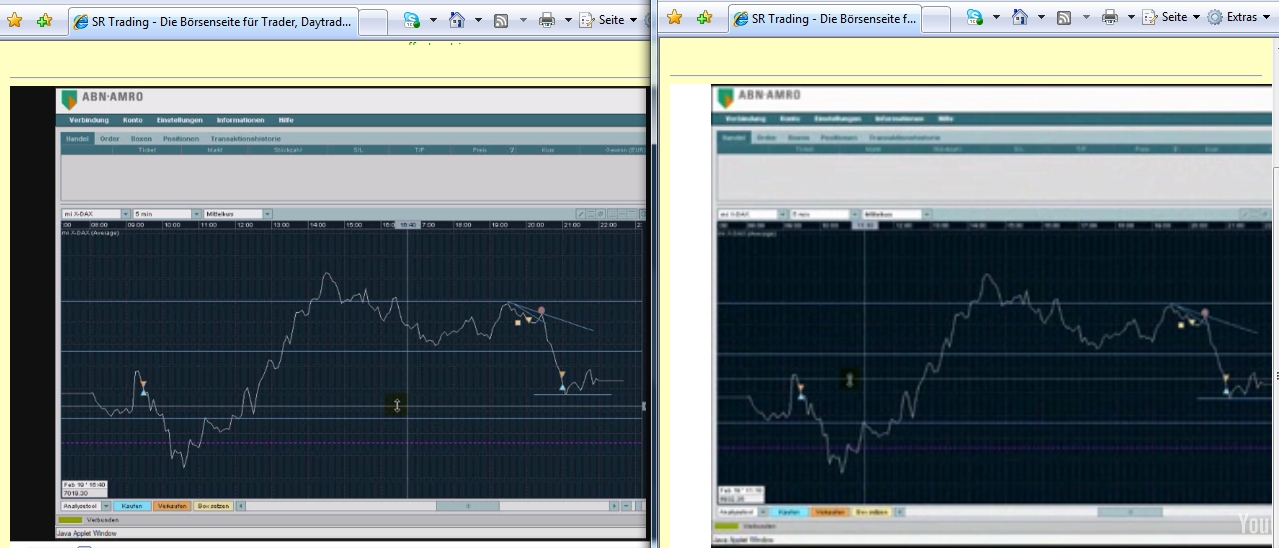Click the Gewinn (EUR) column header in left applet

[625, 150]
